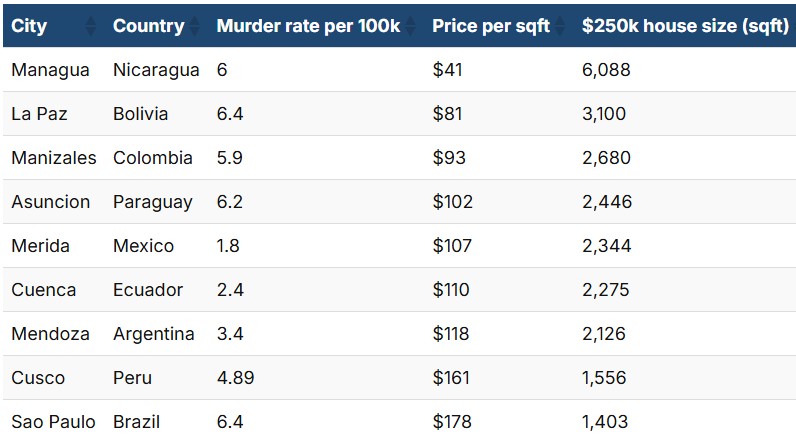Click the Colombia country cell
This screenshot has width=796, height=436.
coord(153,158)
